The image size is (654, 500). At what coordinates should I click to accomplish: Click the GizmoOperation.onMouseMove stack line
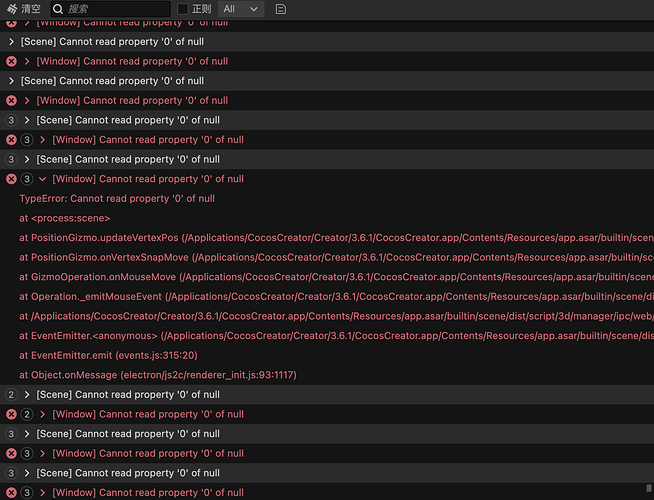(x=336, y=277)
